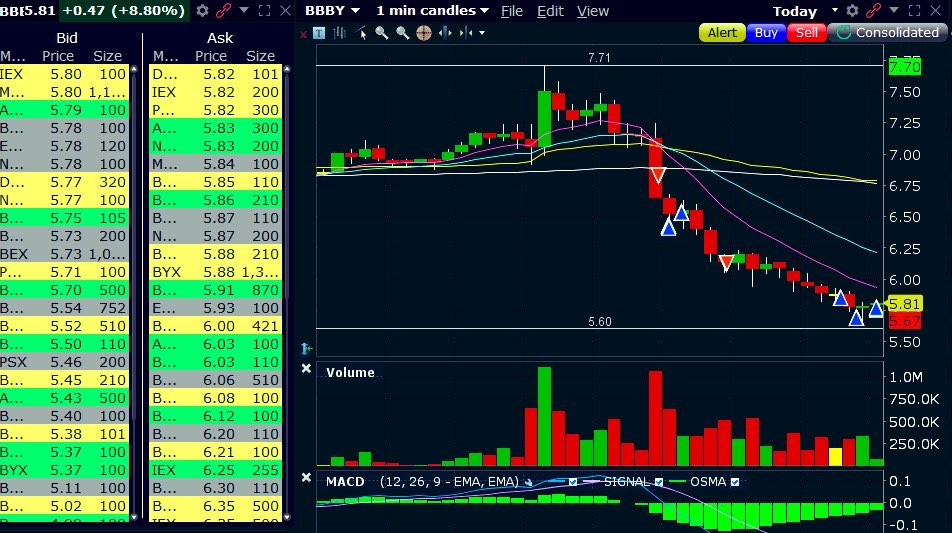Screen dimensions: 952x533
Task: Select the IEX 5.80 bid row
Action: tap(64, 74)
